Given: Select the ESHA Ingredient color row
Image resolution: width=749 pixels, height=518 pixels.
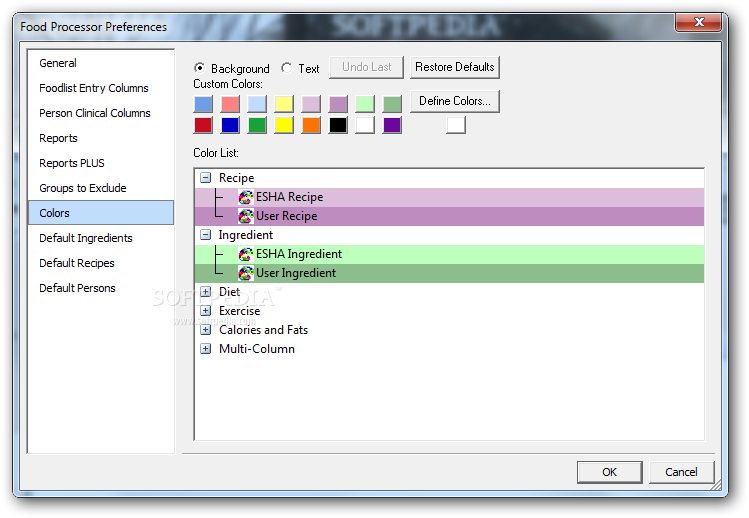Looking at the screenshot, I should [x=449, y=254].
